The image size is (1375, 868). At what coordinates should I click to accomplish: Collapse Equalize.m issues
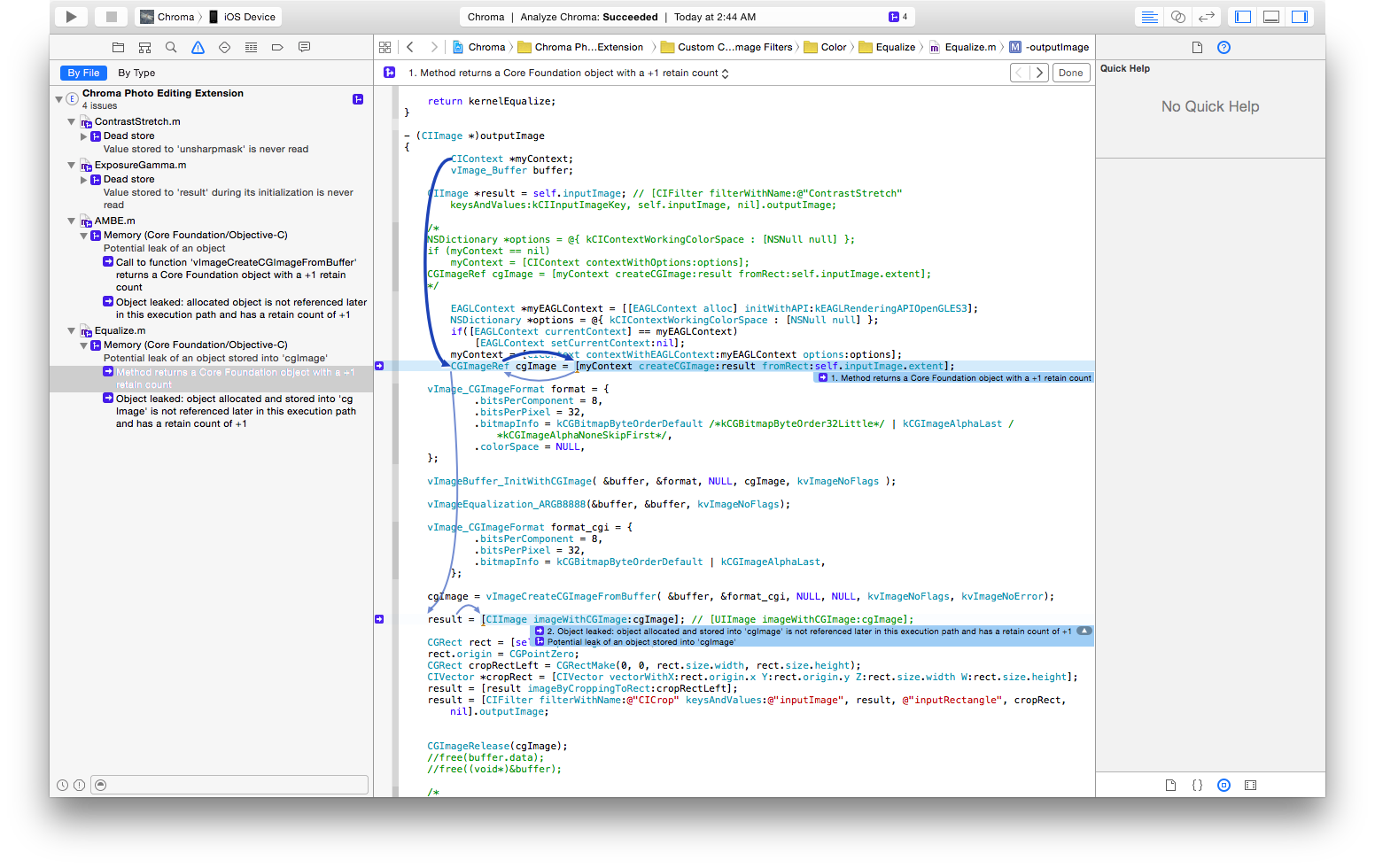[72, 330]
